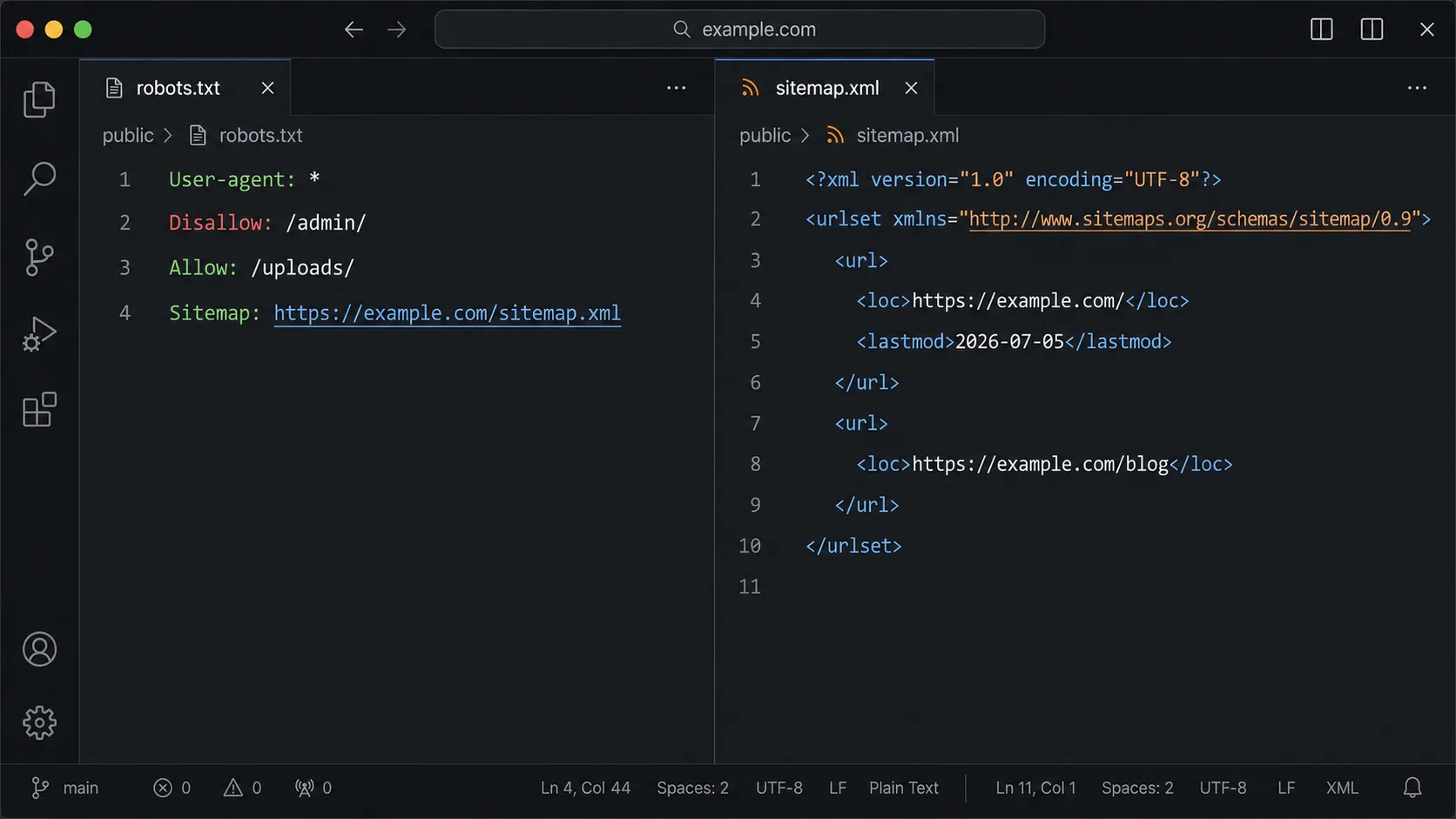Click the public breadcrumb above sitemap.xml
1456x819 pixels.
click(x=765, y=136)
